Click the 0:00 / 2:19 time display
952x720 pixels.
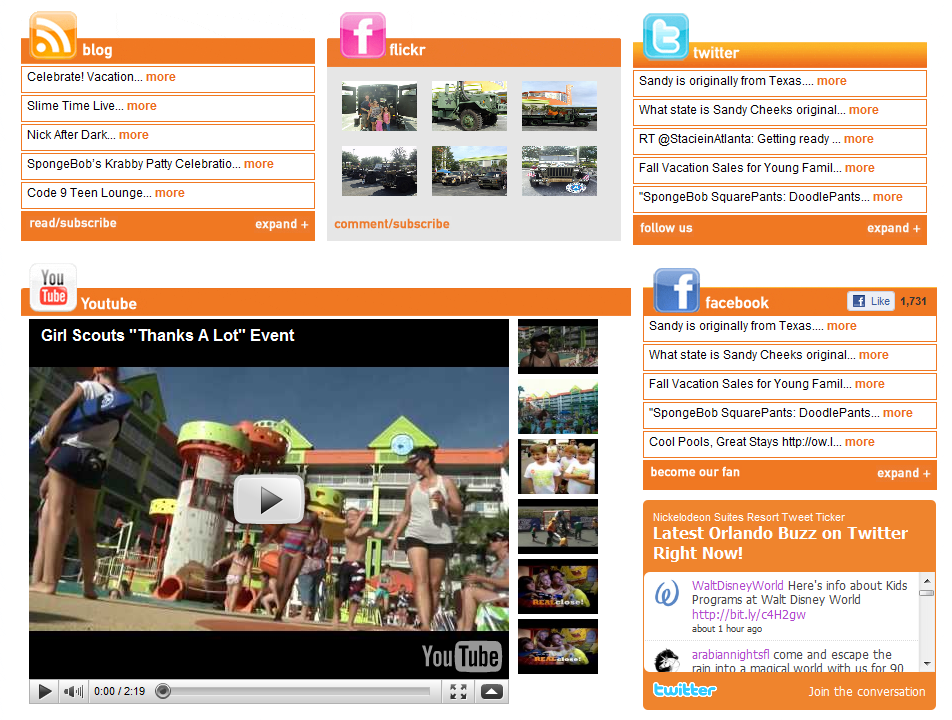pos(120,691)
